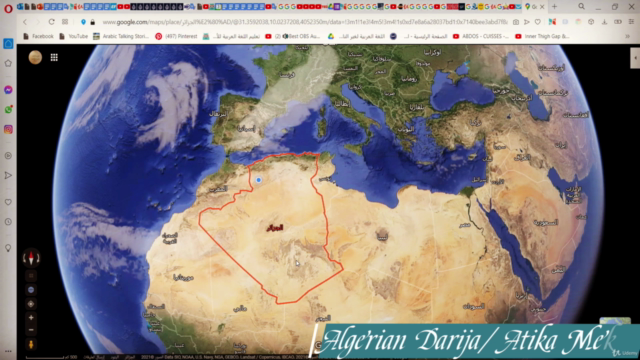Open the ABDOS - CUISSES bookmark
Screen dimensions: 640x360
[x=481, y=36]
